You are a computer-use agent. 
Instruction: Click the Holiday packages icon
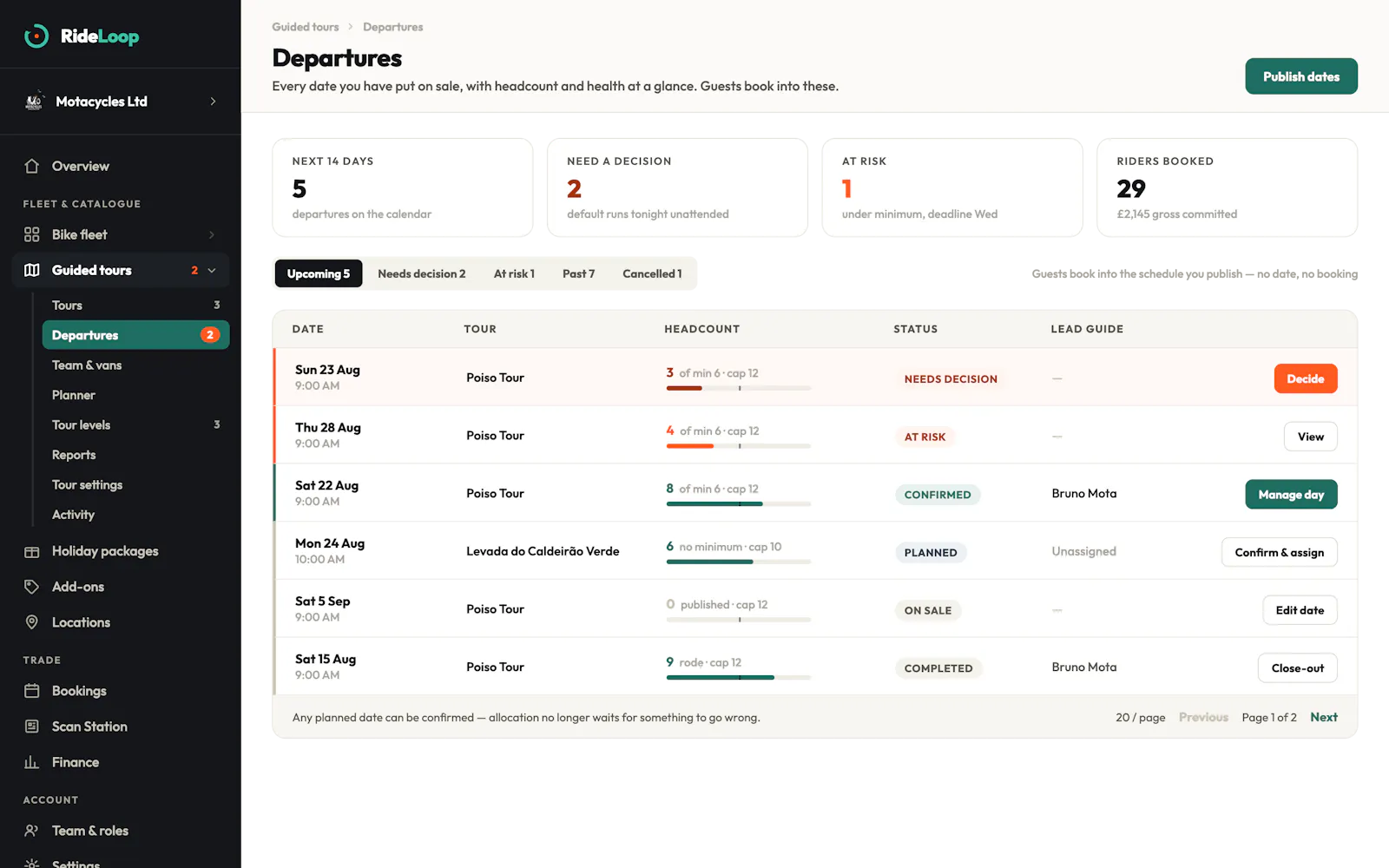[32, 551]
